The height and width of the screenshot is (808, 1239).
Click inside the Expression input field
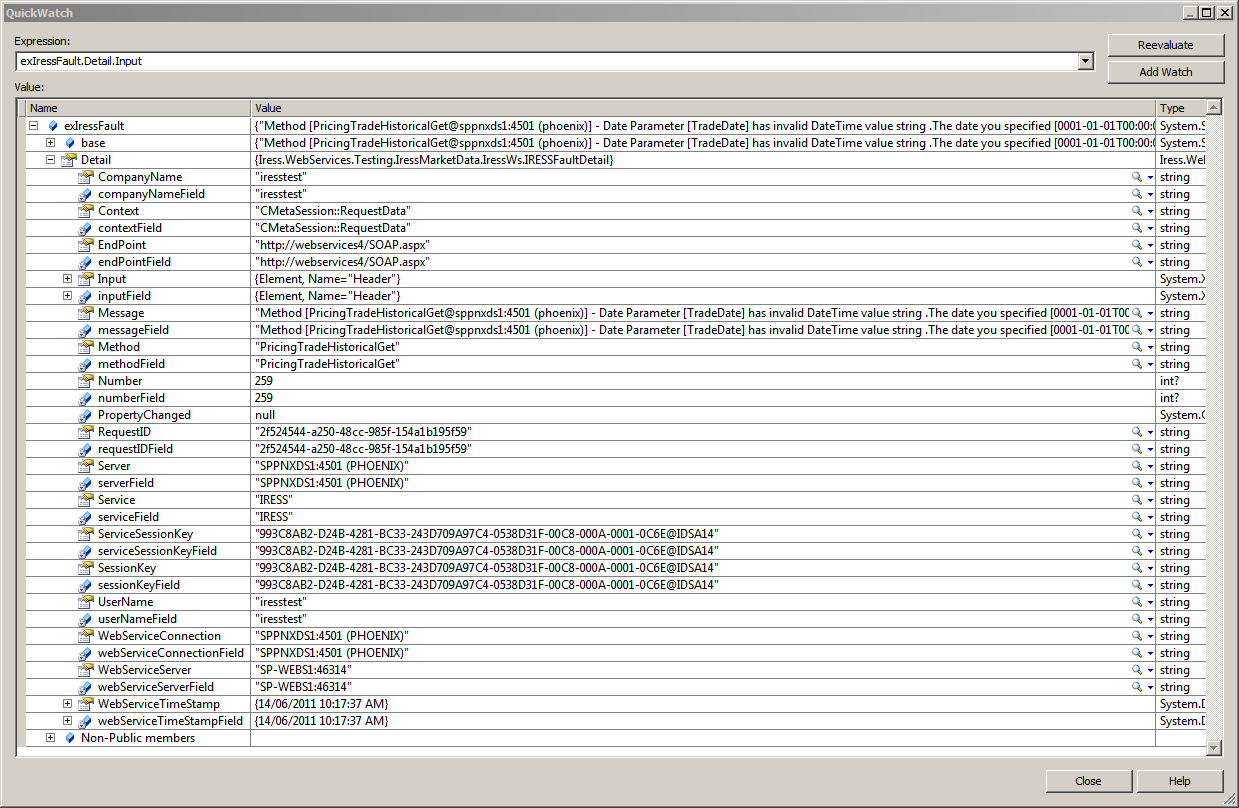(x=547, y=62)
